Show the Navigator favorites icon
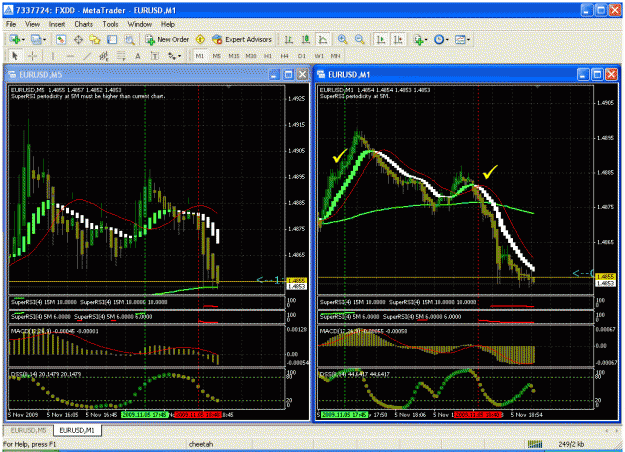The image size is (625, 452). tap(95, 39)
